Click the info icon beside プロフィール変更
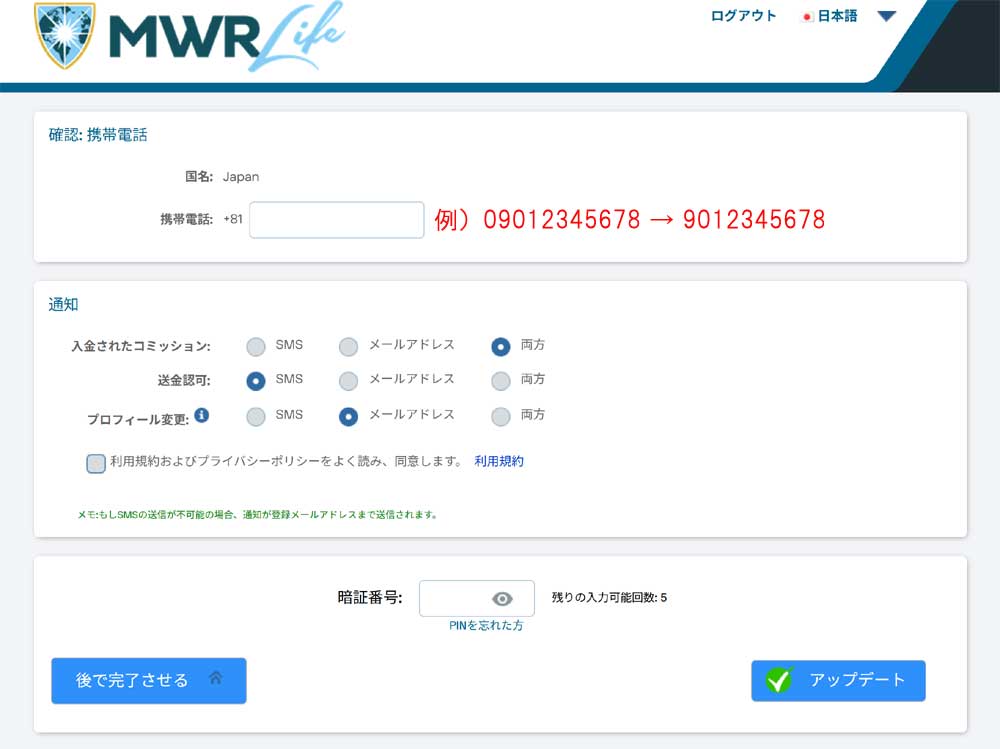 (x=201, y=414)
